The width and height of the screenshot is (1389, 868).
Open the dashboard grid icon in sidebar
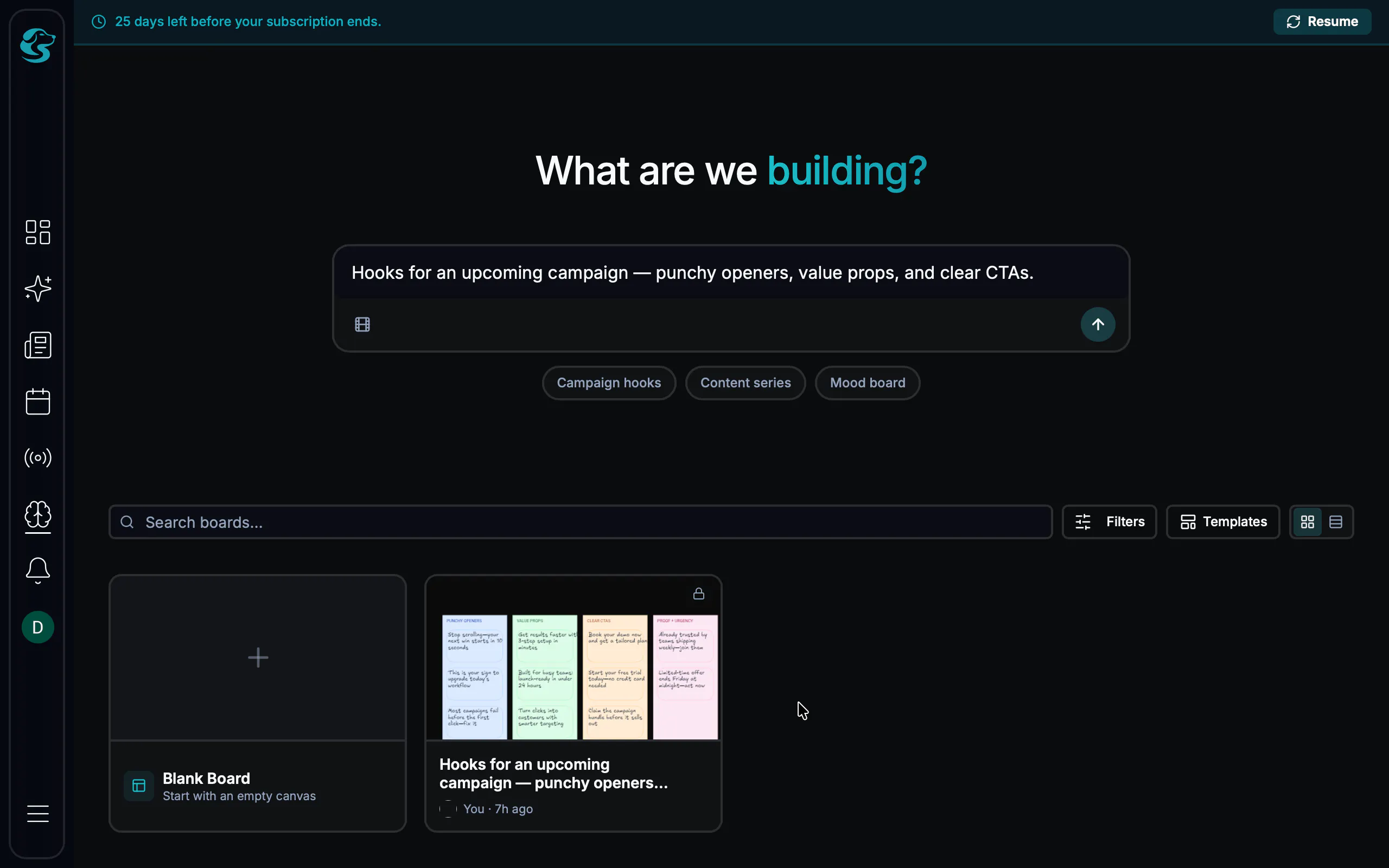click(x=38, y=232)
